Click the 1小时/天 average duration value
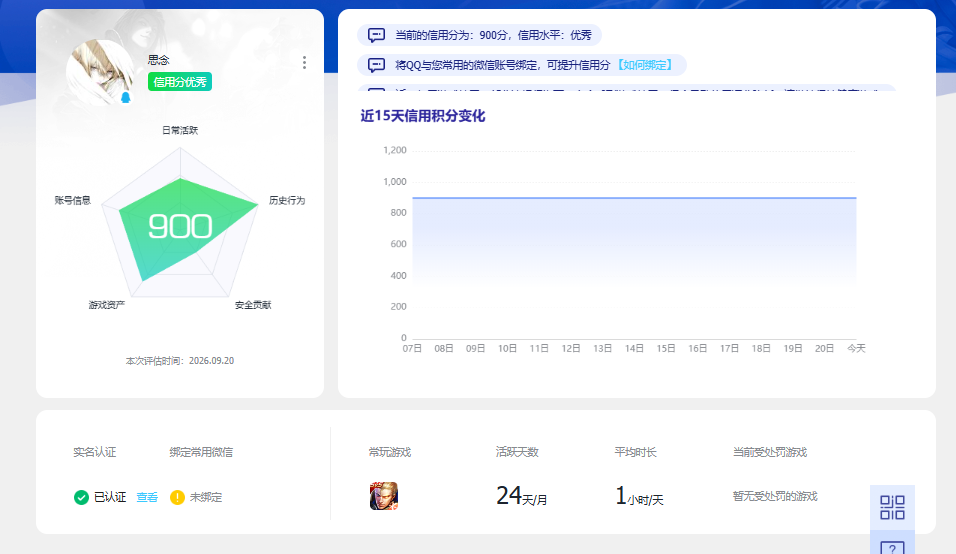Viewport: 956px width, 554px height. [639, 496]
